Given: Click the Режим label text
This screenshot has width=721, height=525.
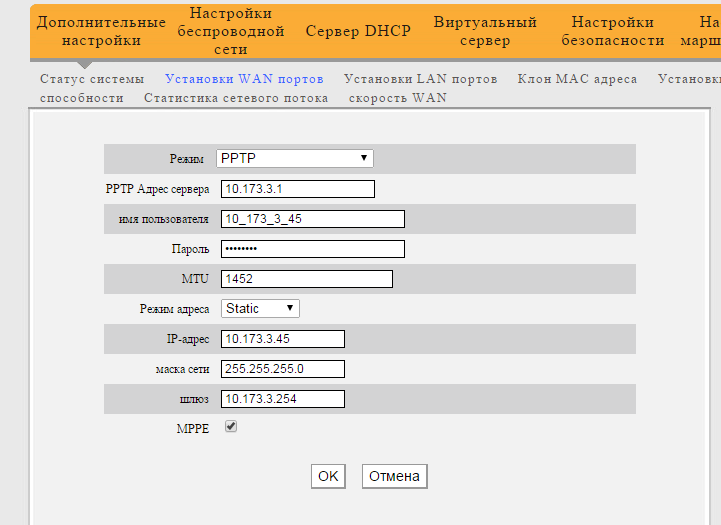Looking at the screenshot, I should (186, 159).
